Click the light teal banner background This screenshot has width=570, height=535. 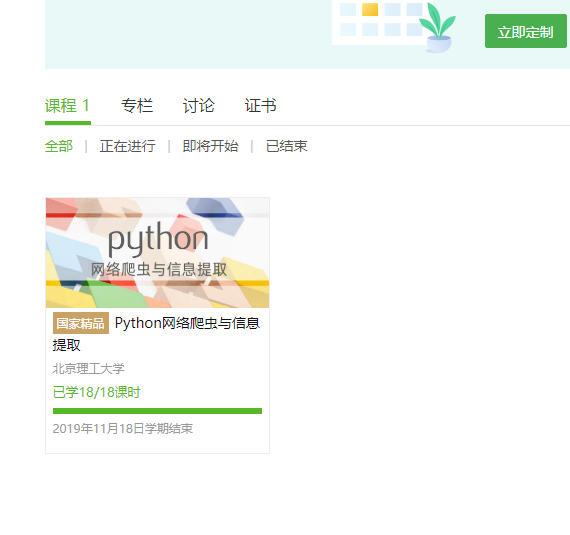pos(182,34)
